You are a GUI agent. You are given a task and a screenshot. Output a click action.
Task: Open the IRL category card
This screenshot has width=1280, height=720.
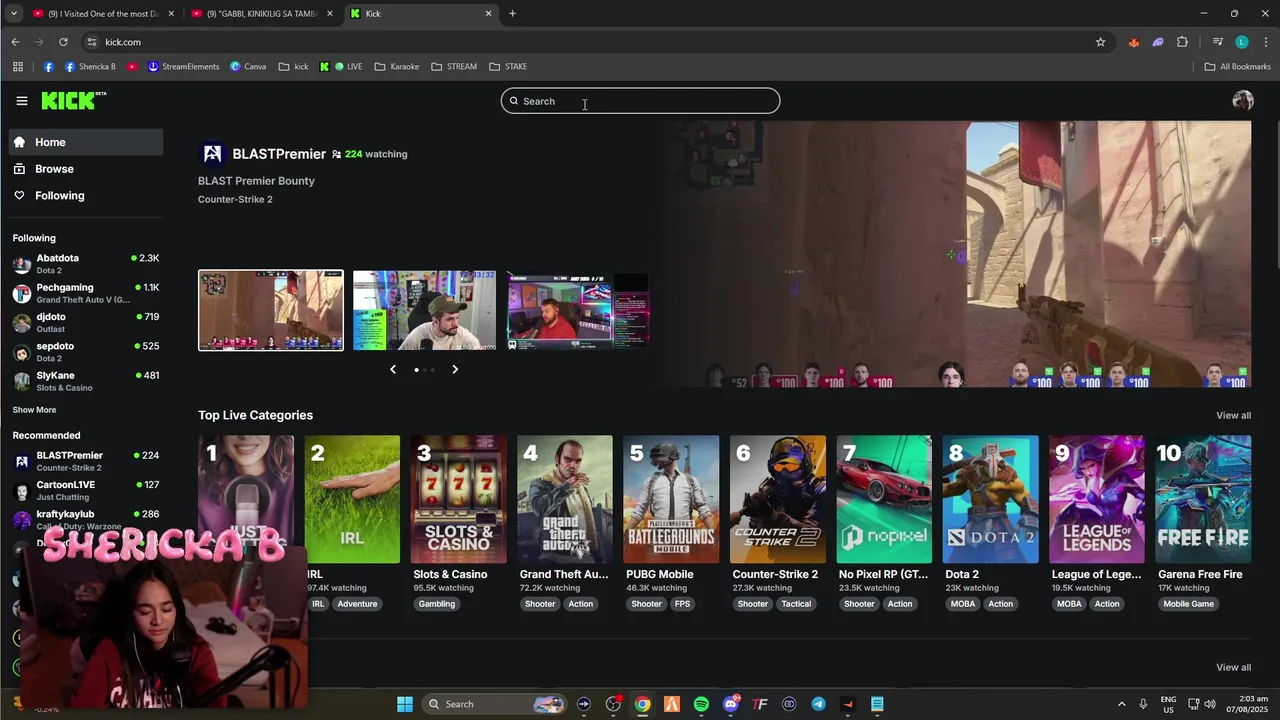point(352,499)
